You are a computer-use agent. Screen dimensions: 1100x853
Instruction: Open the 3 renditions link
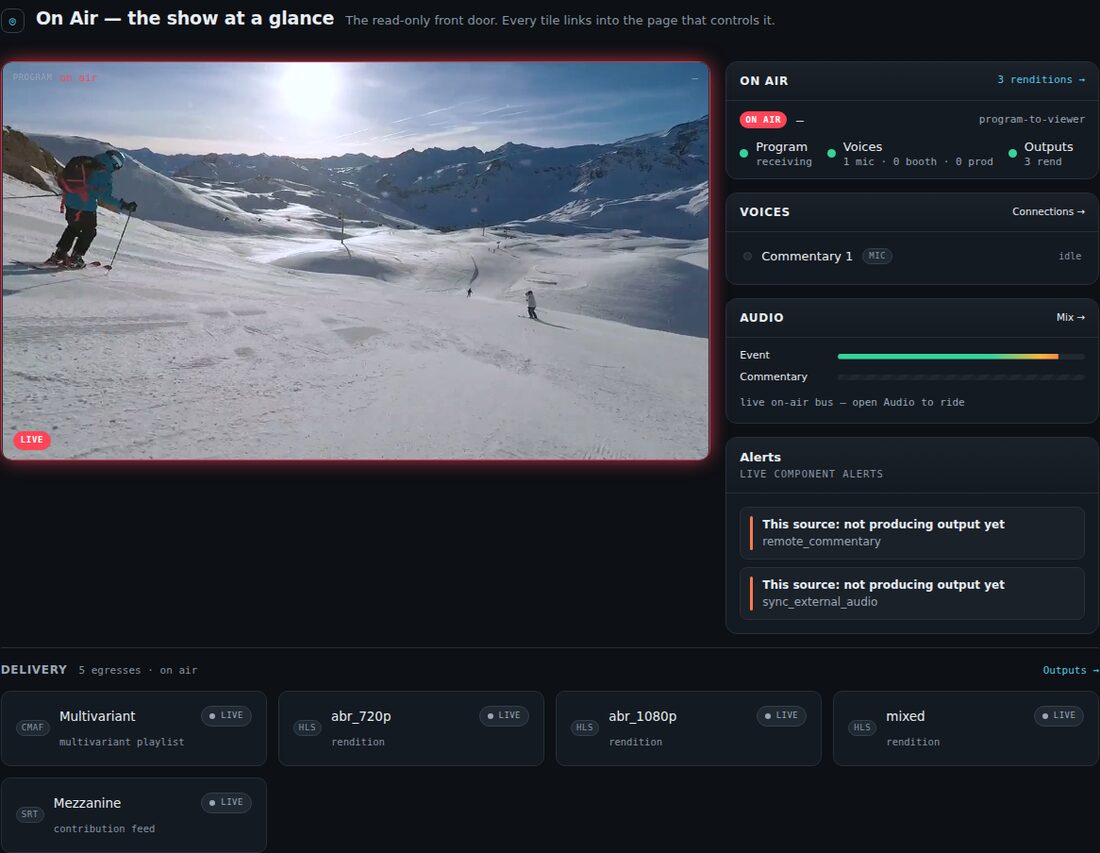pos(1041,80)
